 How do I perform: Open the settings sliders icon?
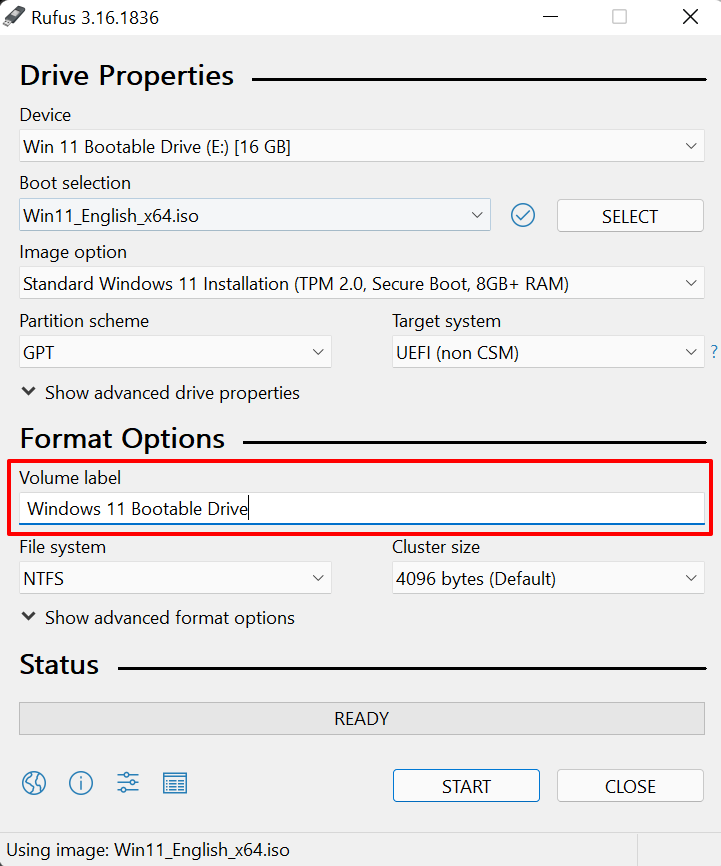[x=128, y=783]
